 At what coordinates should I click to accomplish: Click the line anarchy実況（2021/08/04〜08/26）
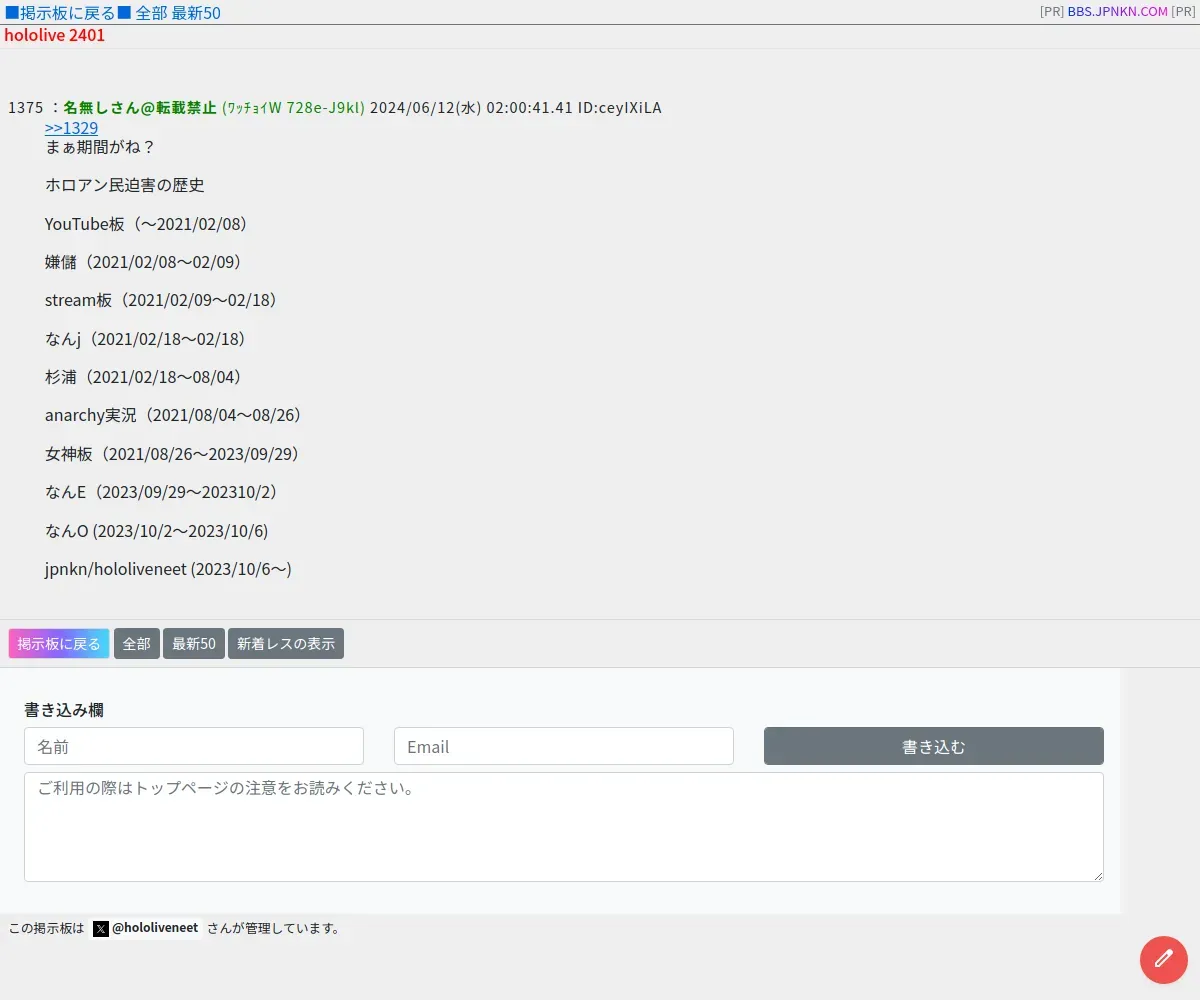[174, 415]
